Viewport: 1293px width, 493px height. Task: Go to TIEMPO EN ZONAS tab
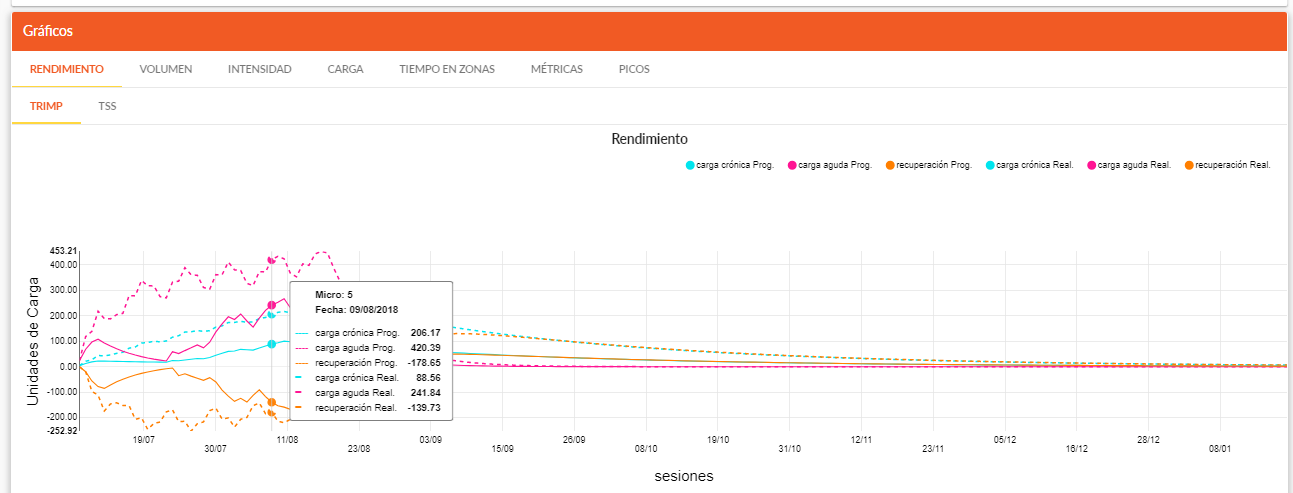[x=446, y=69]
